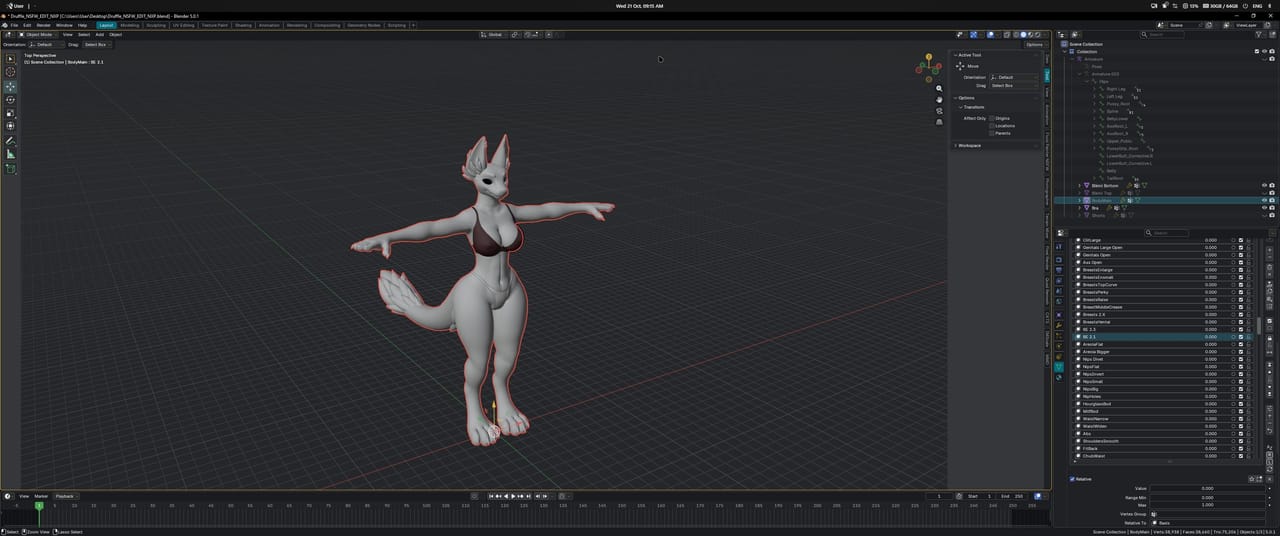This screenshot has width=1280, height=536.
Task: Select the Annotate pencil tool
Action: [x=11, y=141]
